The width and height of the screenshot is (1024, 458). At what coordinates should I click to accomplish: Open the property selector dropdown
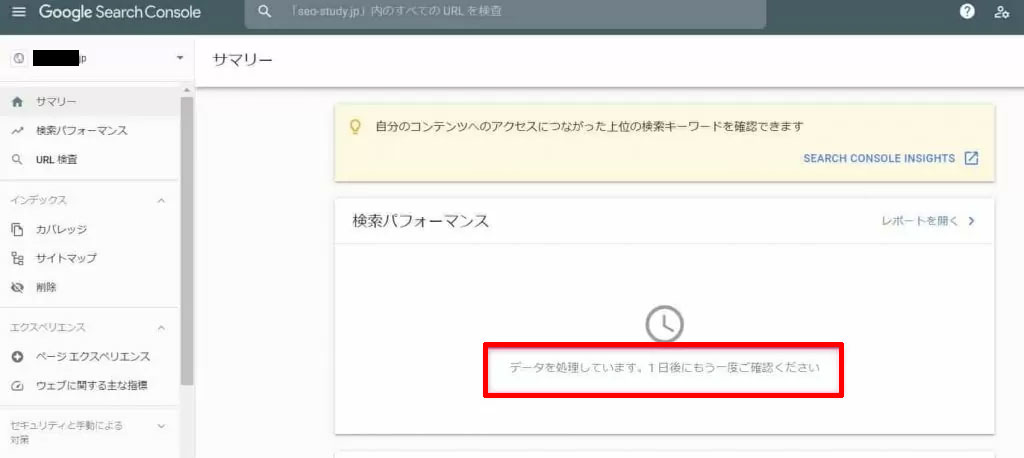tap(180, 58)
